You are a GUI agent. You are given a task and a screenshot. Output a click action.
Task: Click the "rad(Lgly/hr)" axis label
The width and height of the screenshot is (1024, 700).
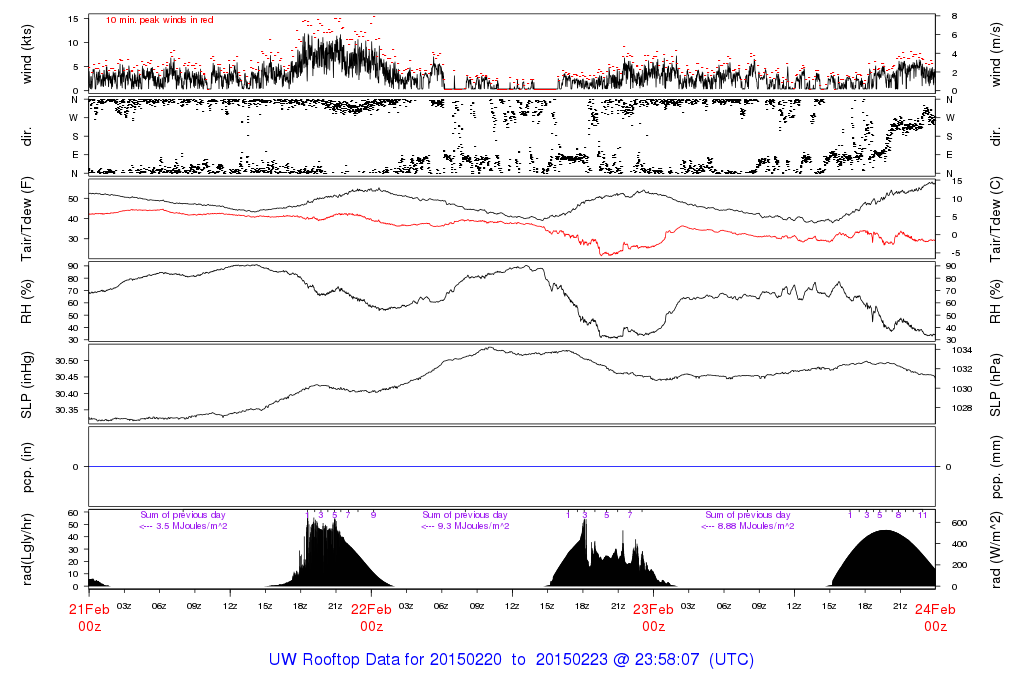[28, 548]
